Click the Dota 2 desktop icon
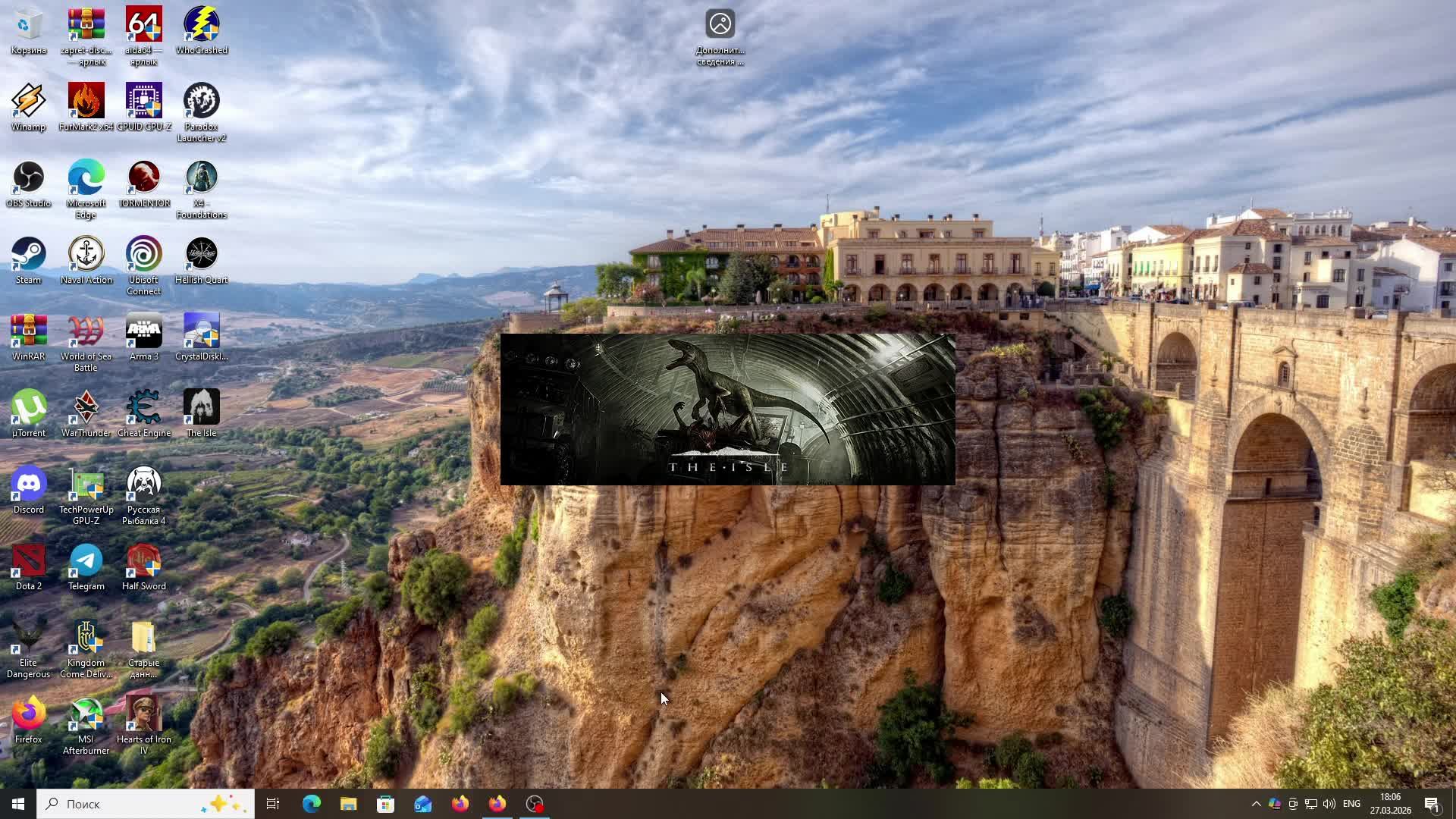 pyautogui.click(x=28, y=561)
